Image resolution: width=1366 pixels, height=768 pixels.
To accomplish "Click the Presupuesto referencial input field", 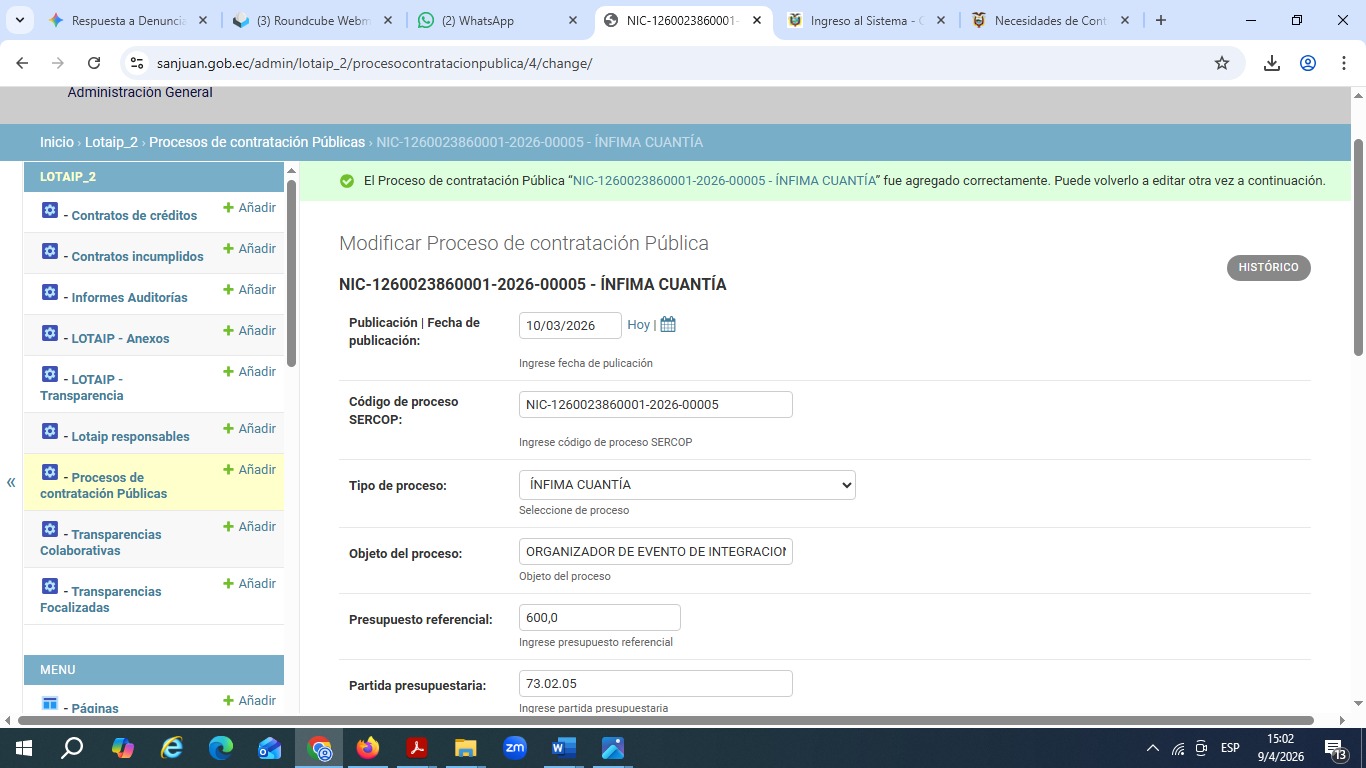I will tap(599, 618).
